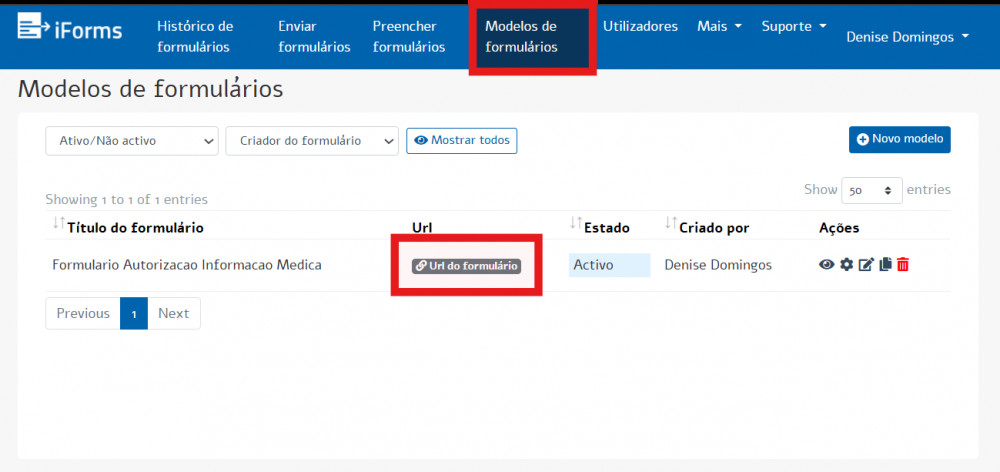Sort by Título do formulário column arrows

pos(57,226)
